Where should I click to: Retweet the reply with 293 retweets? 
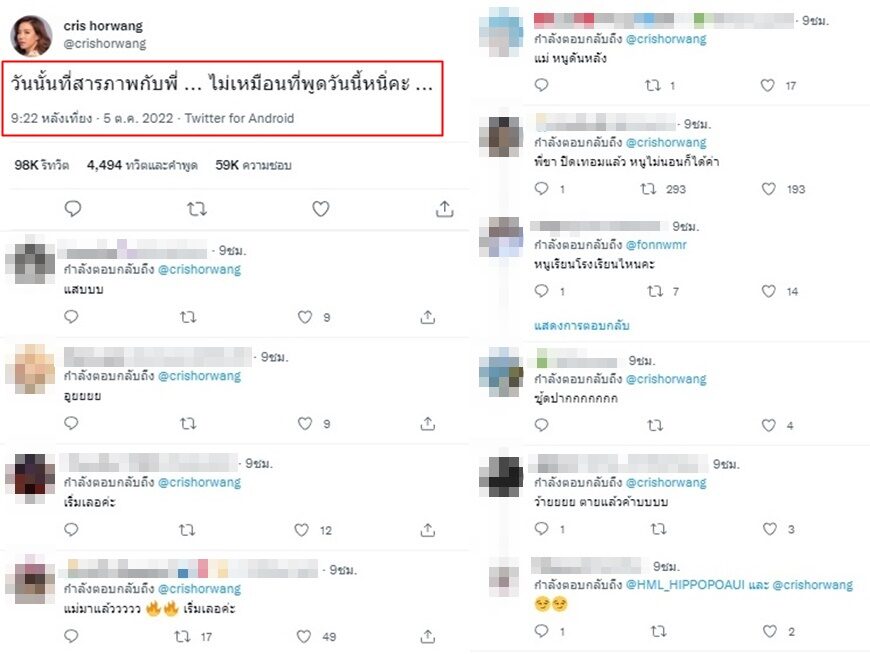[x=648, y=189]
